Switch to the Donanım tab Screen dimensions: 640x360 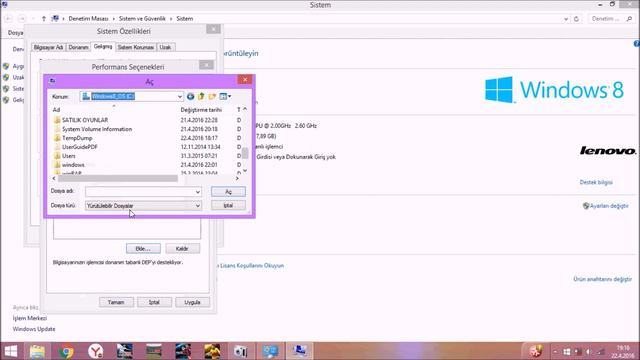(x=78, y=47)
